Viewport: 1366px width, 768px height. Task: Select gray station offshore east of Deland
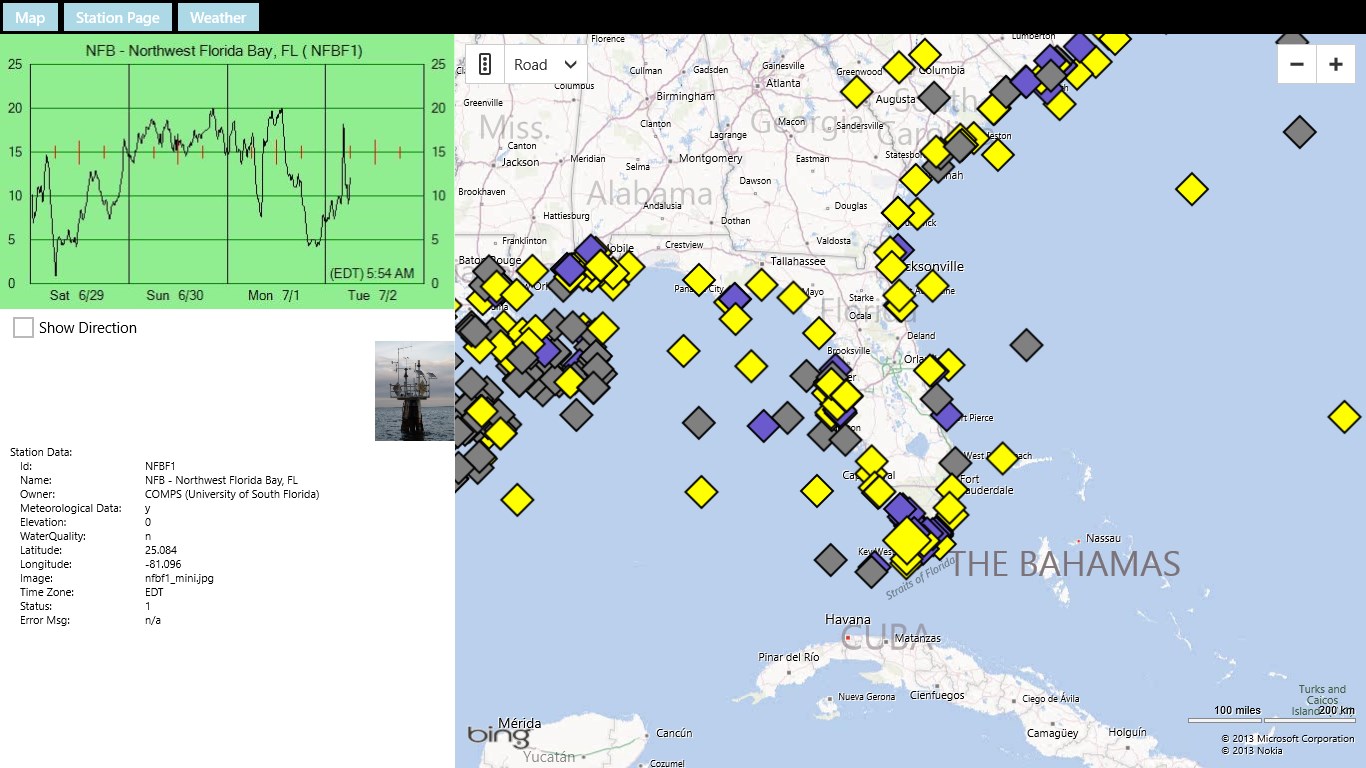coord(1026,345)
